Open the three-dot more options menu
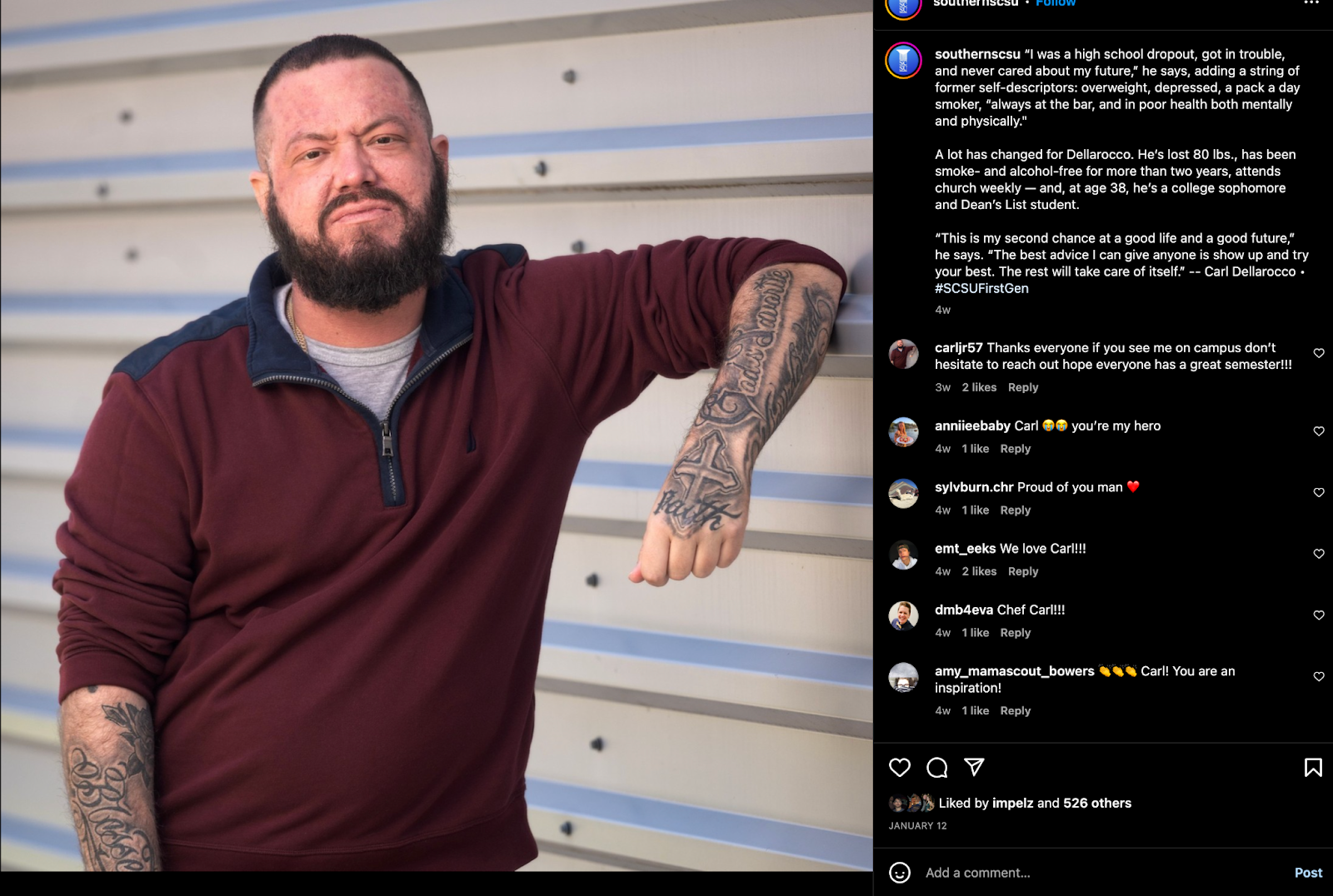This screenshot has height=896, width=1333. 1311,3
